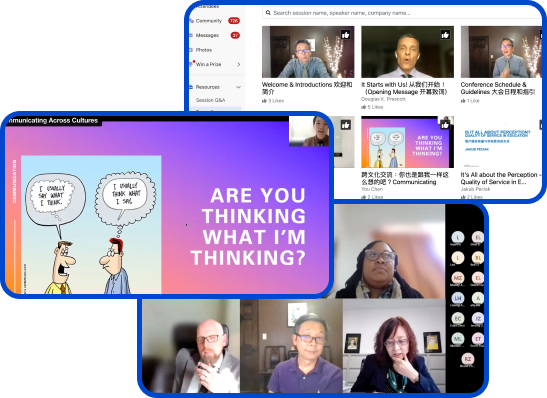Viewport: 547px width, 398px height.
Task: Open the Photos sidebar item
Action: click(204, 50)
